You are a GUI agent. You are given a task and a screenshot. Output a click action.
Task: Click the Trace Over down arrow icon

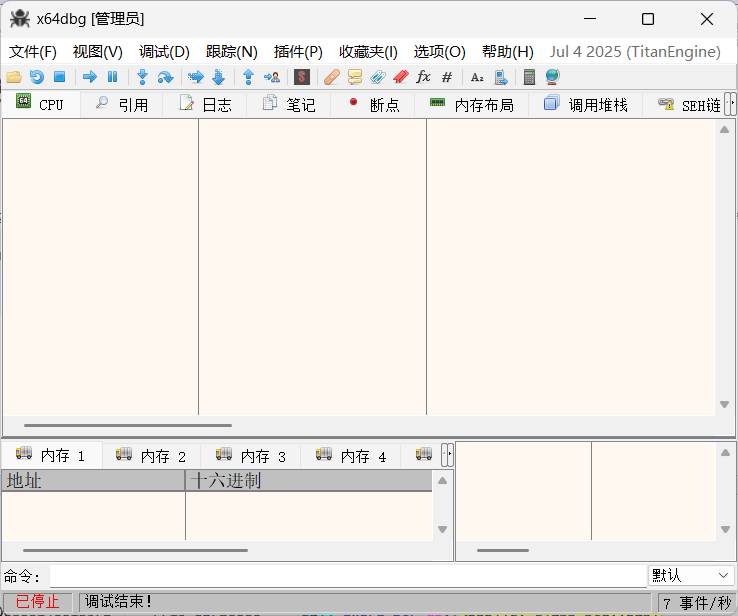218,77
